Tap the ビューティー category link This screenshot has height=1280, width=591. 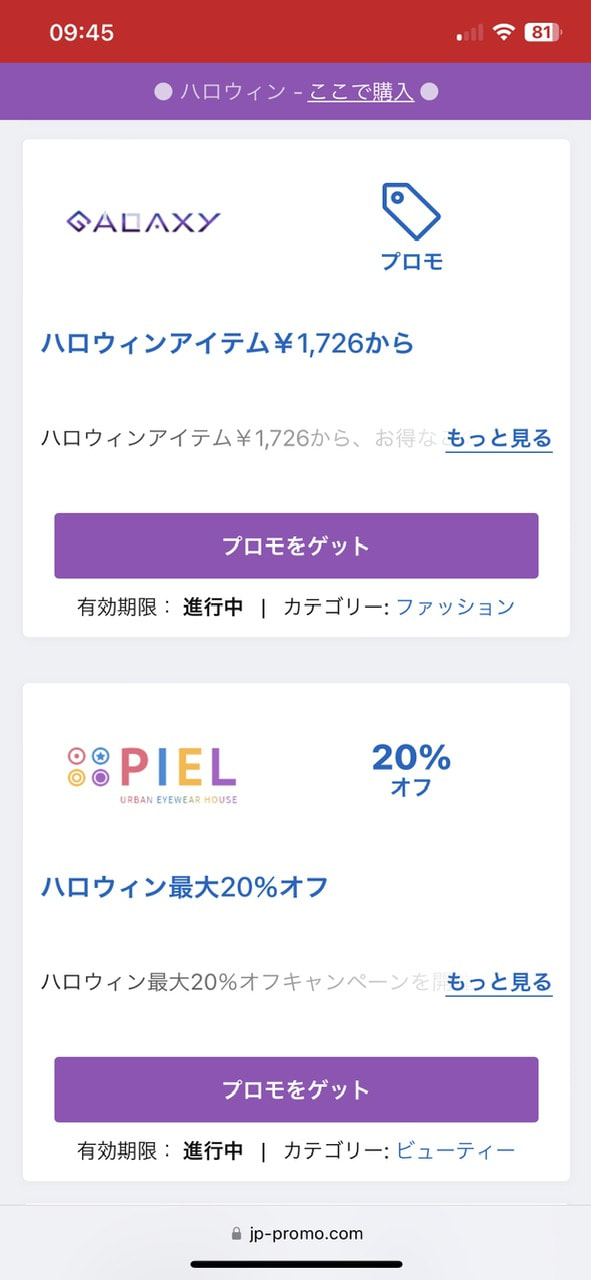(x=463, y=1151)
